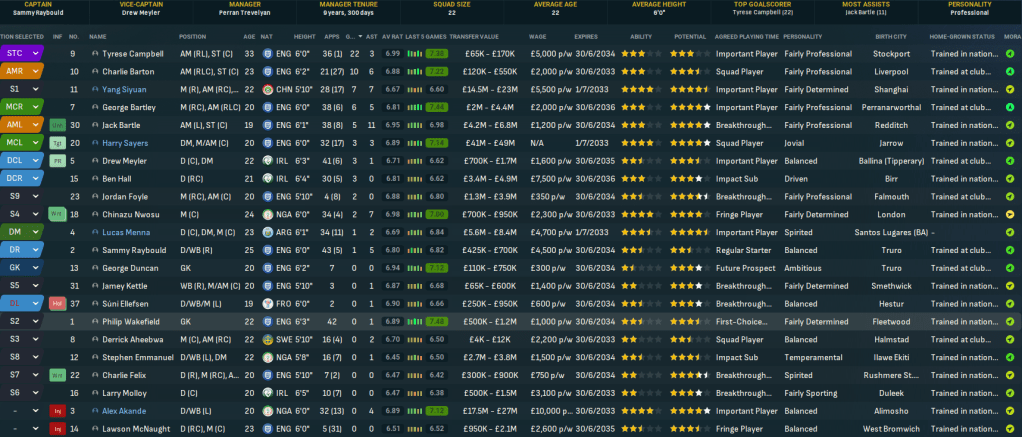Click the China flag for Yang Siyuan
Image resolution: width=1022 pixels, height=437 pixels.
(267, 89)
